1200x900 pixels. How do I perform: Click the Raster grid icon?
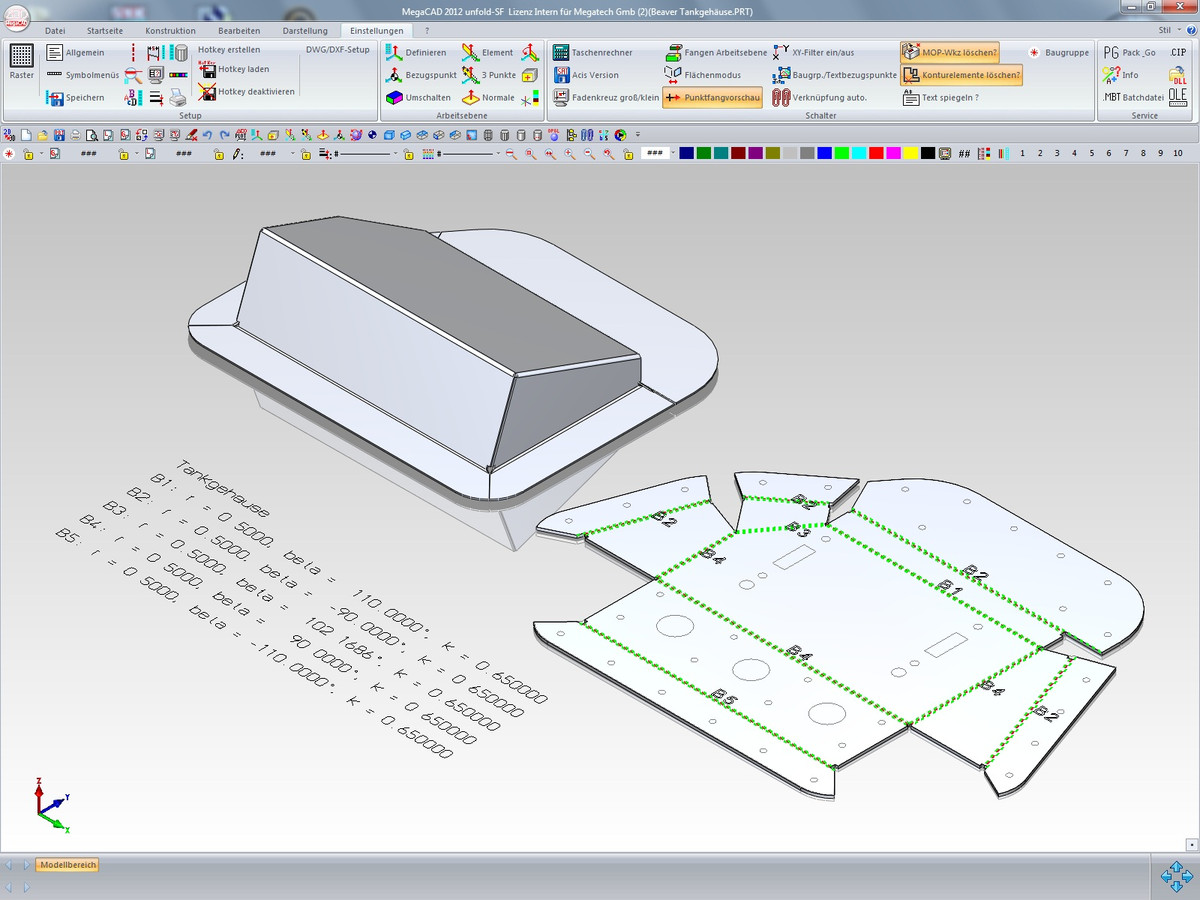tap(21, 57)
